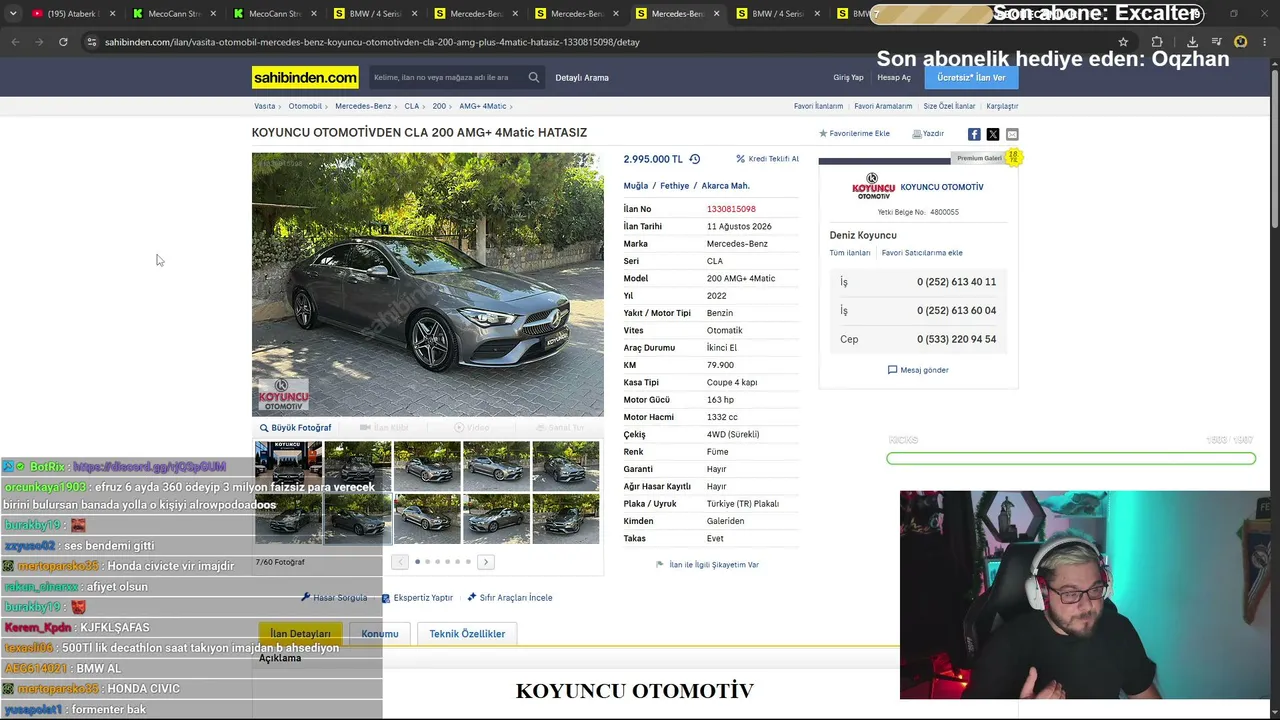Click the Akarca Mah. location link
1280x720 pixels.
pos(725,186)
